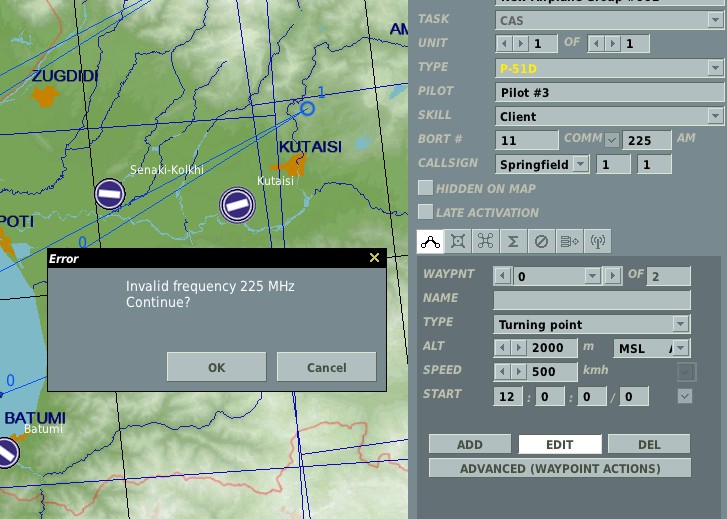This screenshot has height=519, width=727.
Task: Click the SPEED value field 500
Action: click(552, 372)
